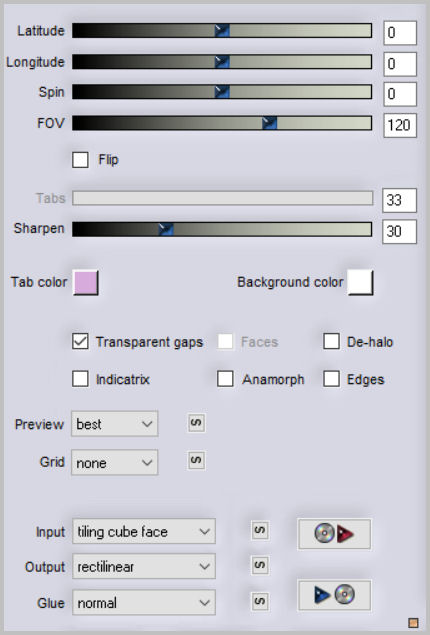
Task: Open the Tab color swatch
Action: 85,282
